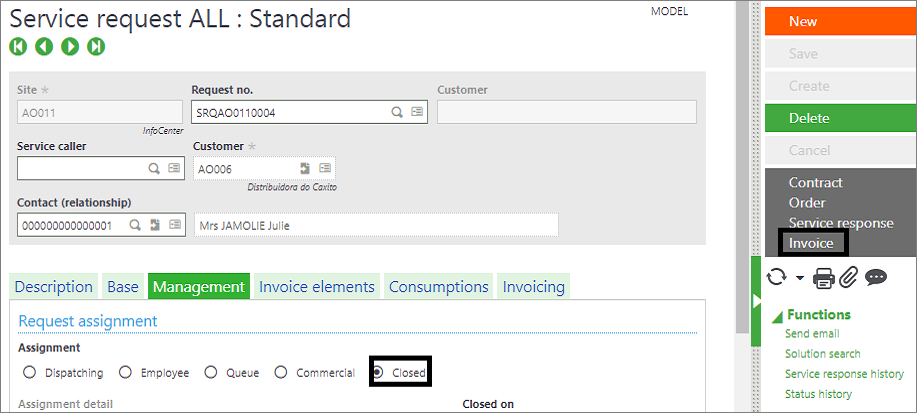The height and width of the screenshot is (413, 917).
Task: Switch to the Consumptions tab
Action: [439, 287]
